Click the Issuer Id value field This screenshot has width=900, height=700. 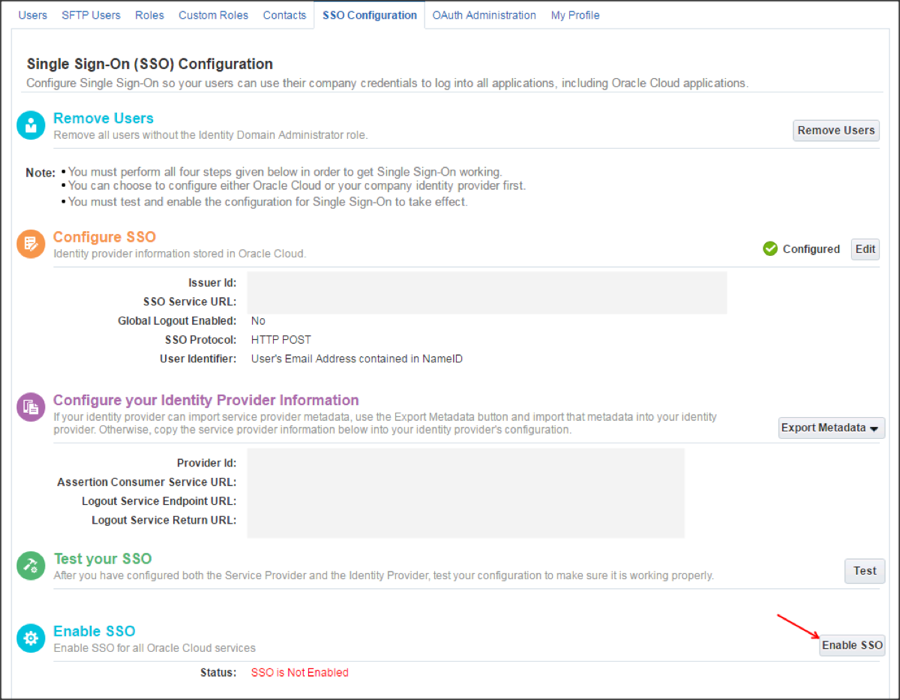pyautogui.click(x=487, y=283)
